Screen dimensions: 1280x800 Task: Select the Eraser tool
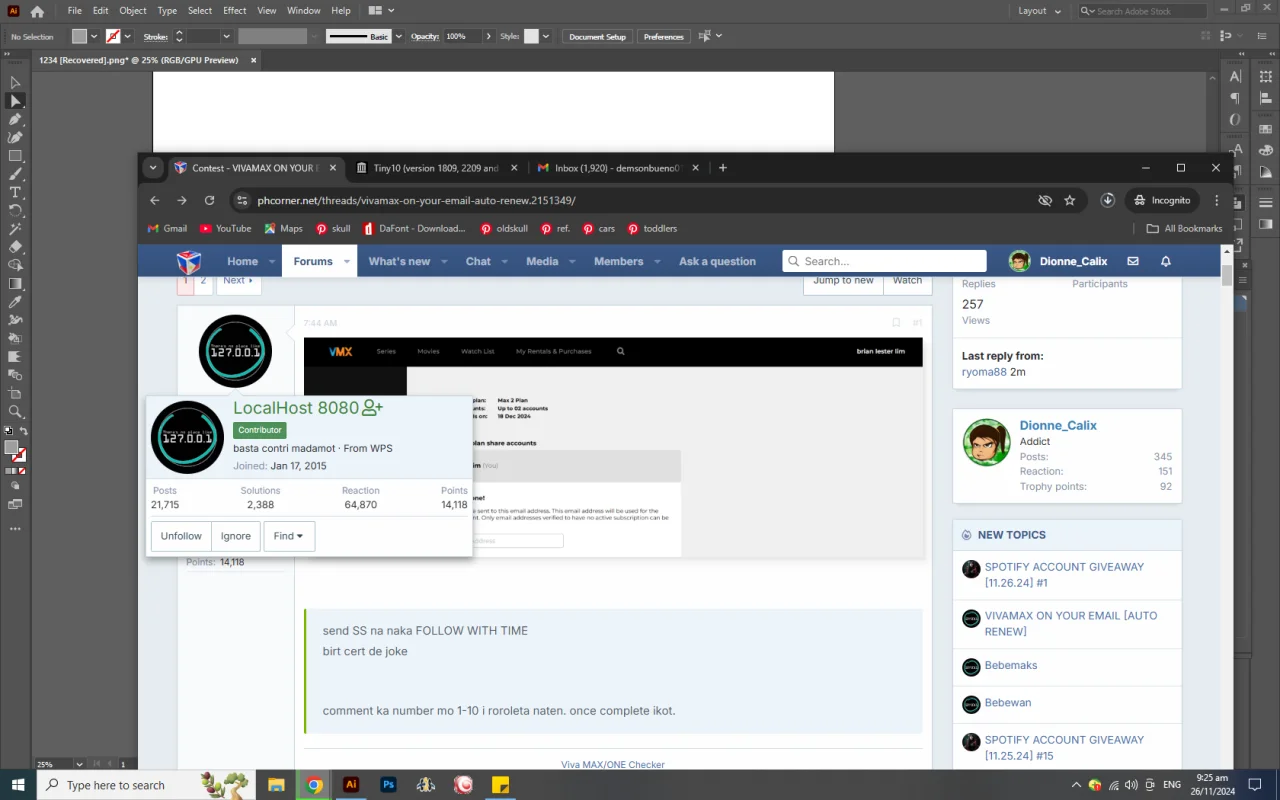click(x=15, y=247)
